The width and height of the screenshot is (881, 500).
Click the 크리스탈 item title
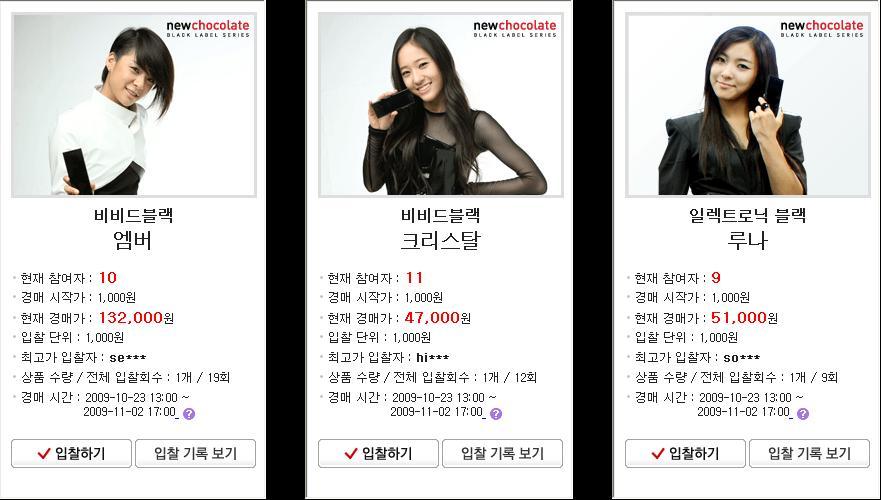pos(440,240)
